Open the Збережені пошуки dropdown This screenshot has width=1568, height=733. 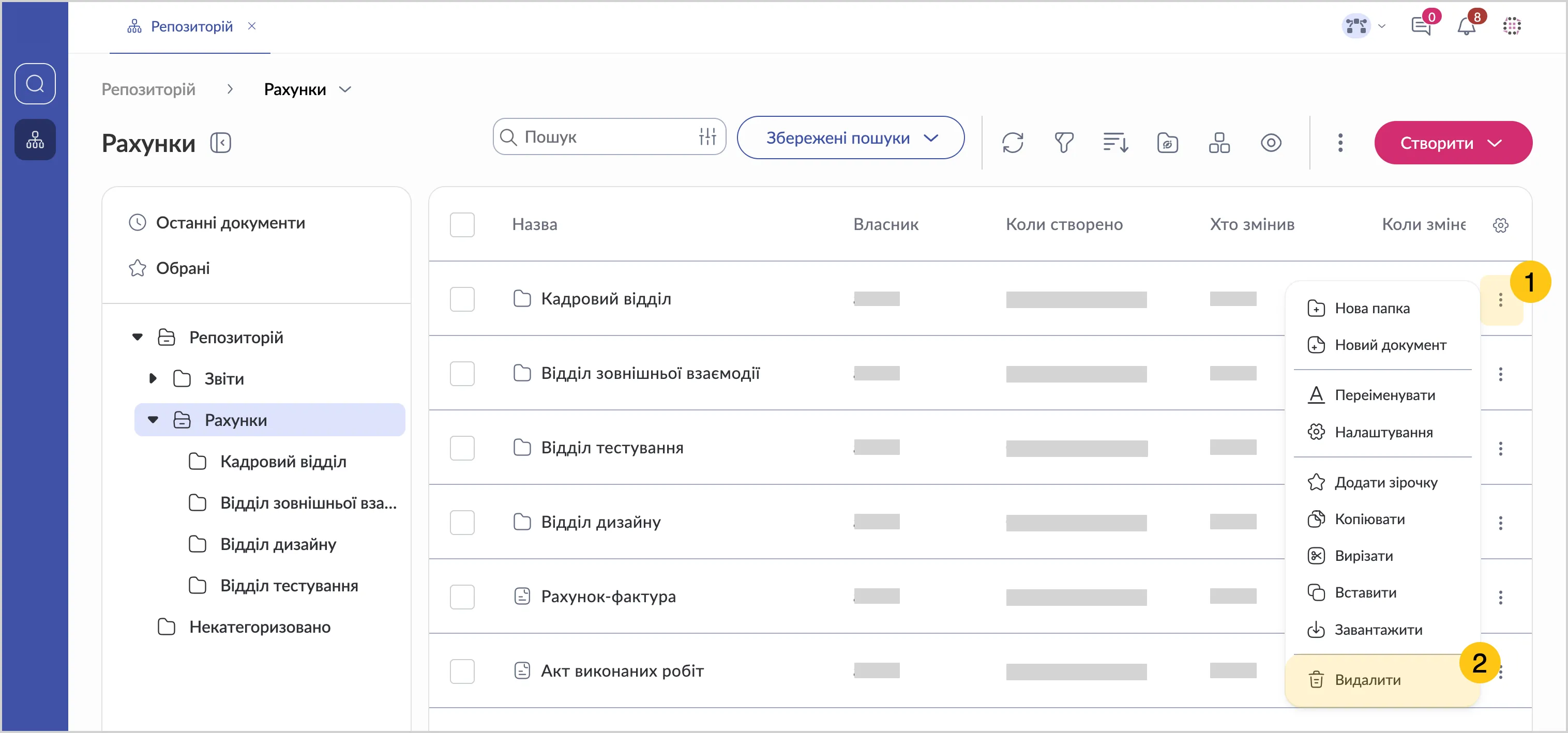(x=850, y=138)
